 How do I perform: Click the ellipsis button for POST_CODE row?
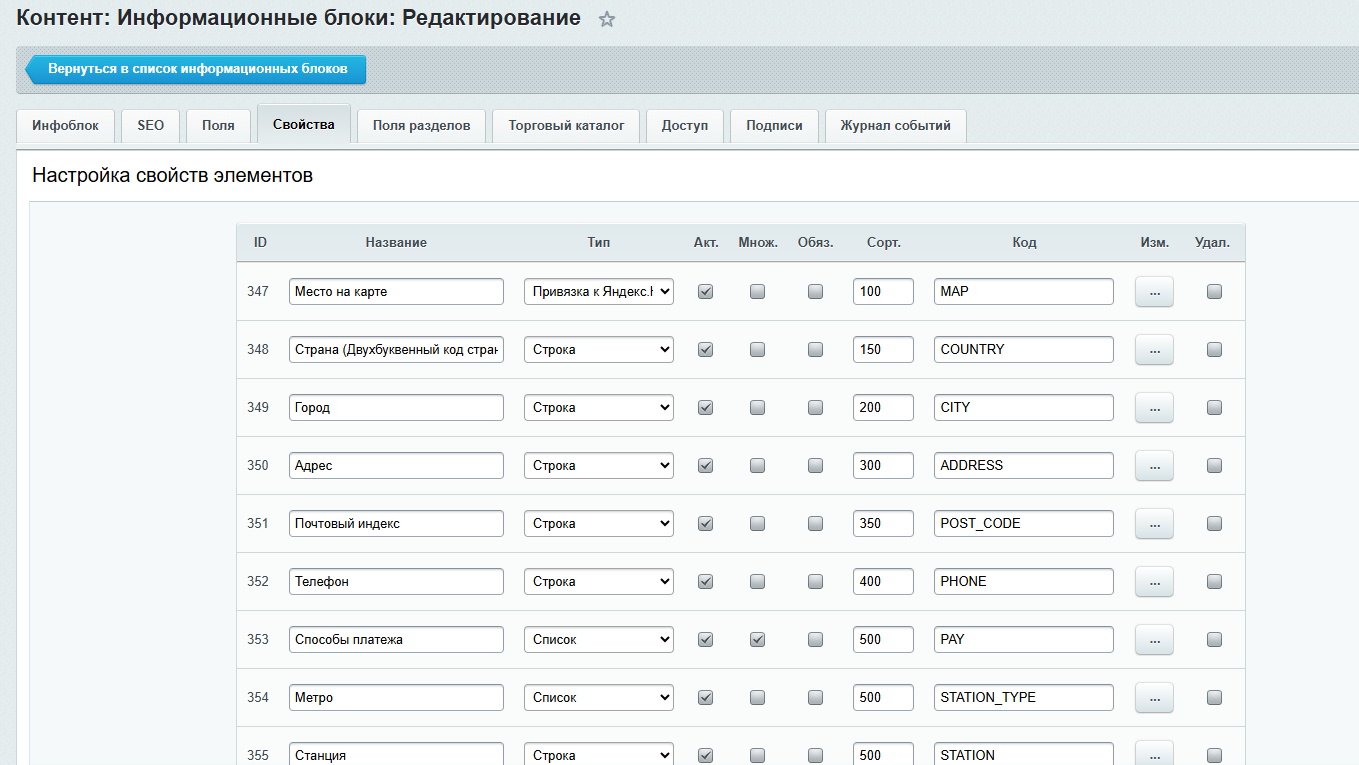click(x=1153, y=524)
